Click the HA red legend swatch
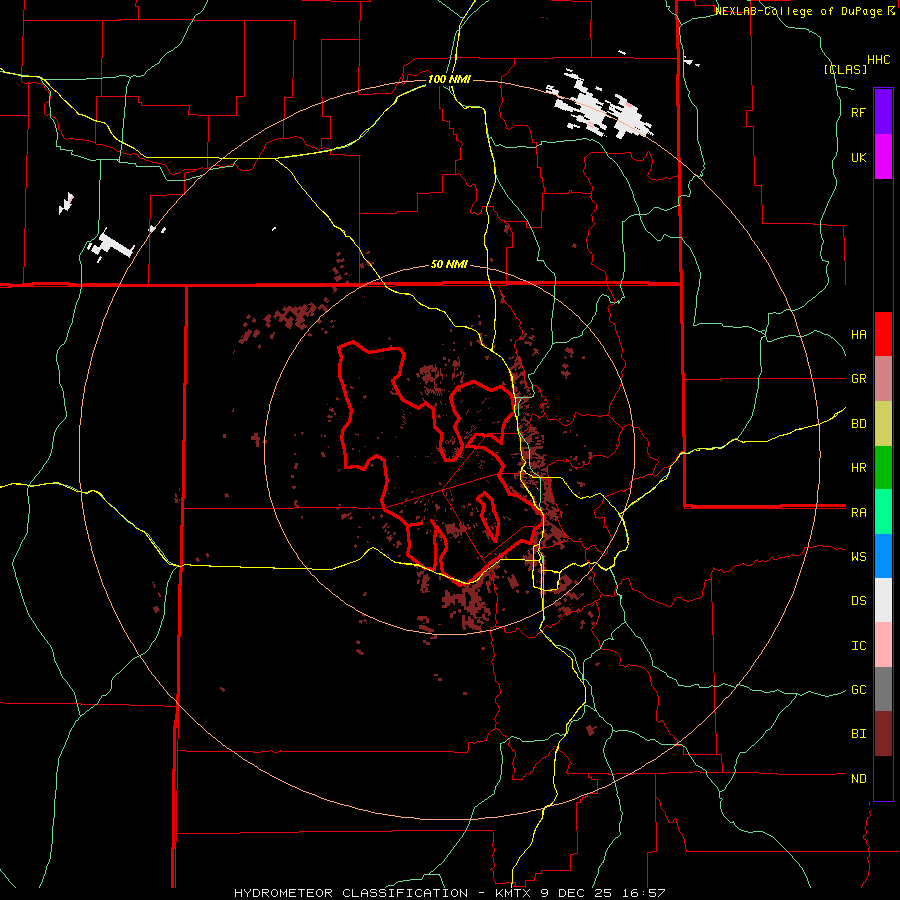This screenshot has height=900, width=900. tap(883, 334)
